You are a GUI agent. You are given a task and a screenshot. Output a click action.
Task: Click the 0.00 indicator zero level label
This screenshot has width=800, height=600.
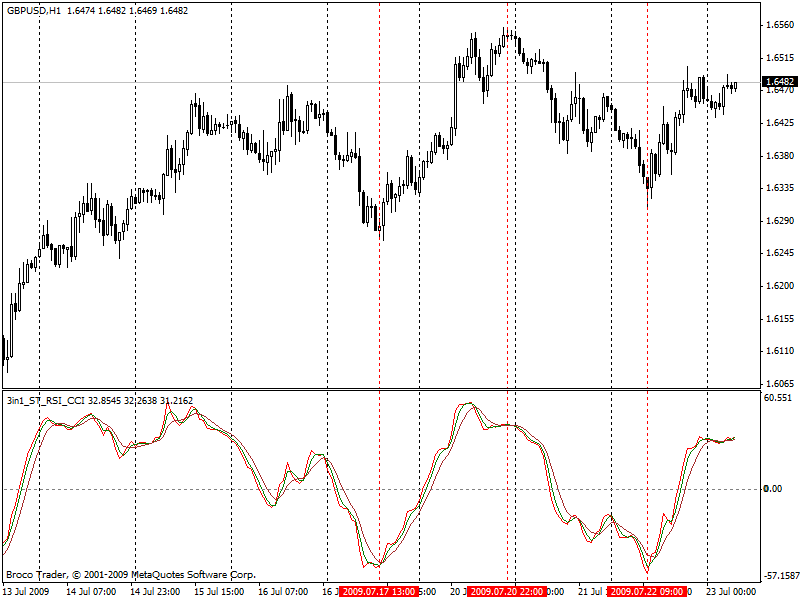coord(772,489)
